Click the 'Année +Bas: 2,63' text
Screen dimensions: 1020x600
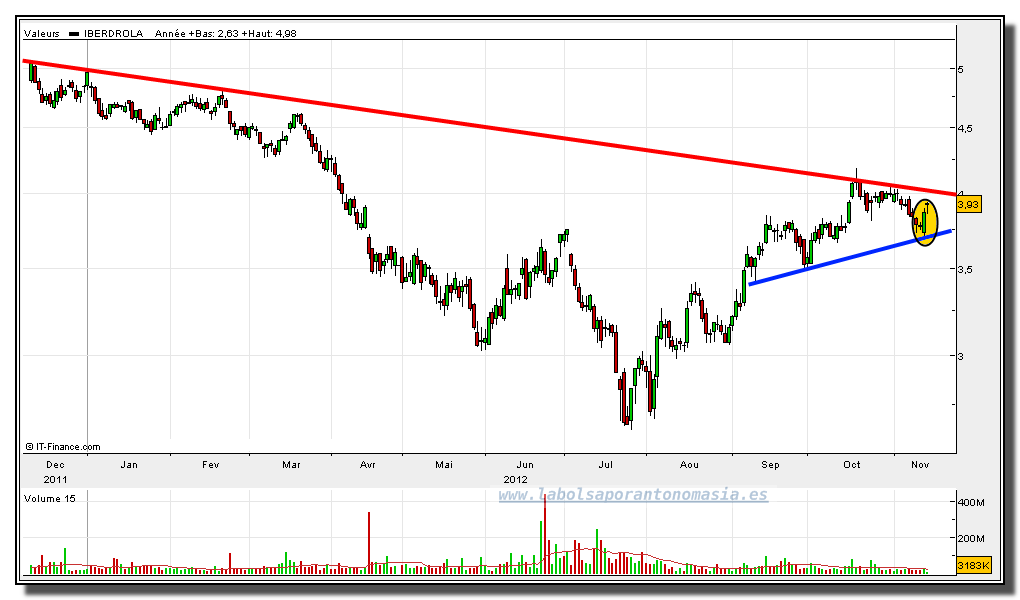click(196, 33)
